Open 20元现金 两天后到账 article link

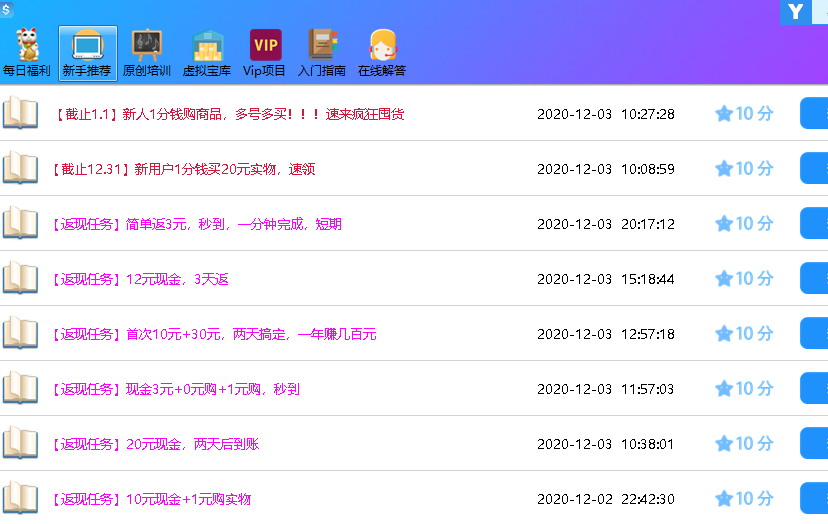[155, 444]
